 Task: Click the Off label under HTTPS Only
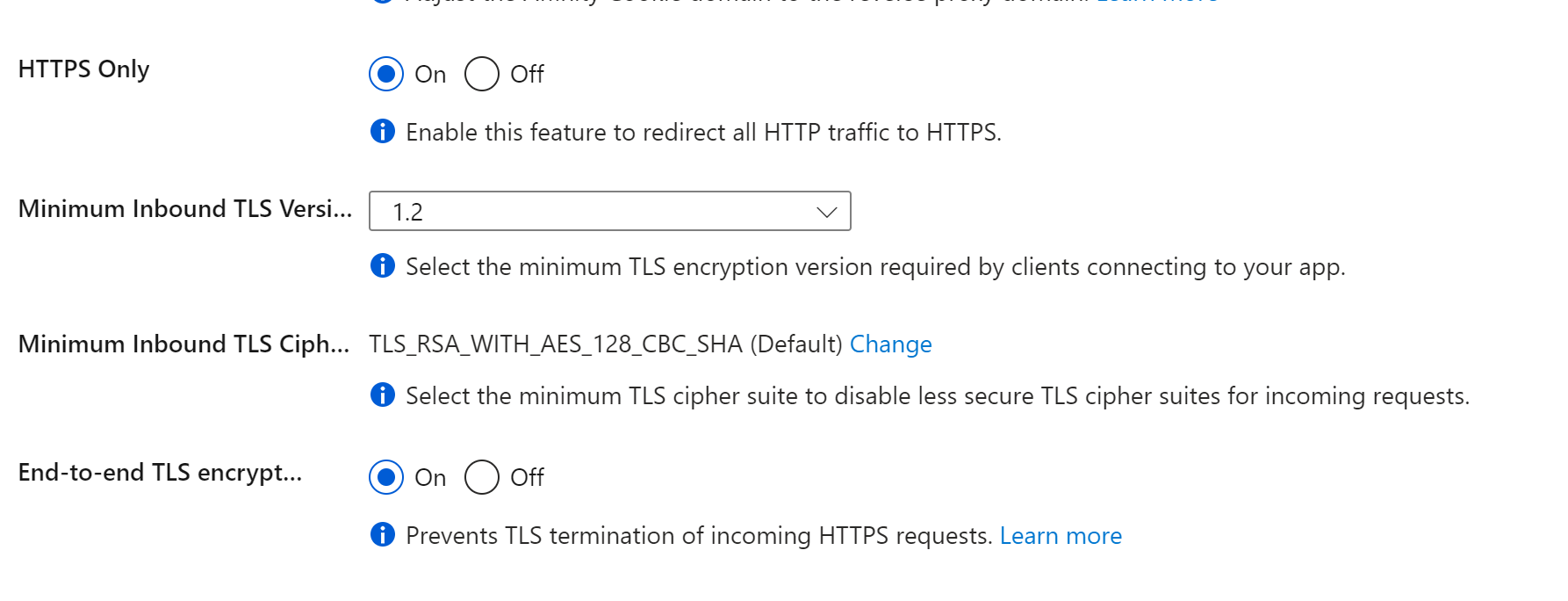527,74
